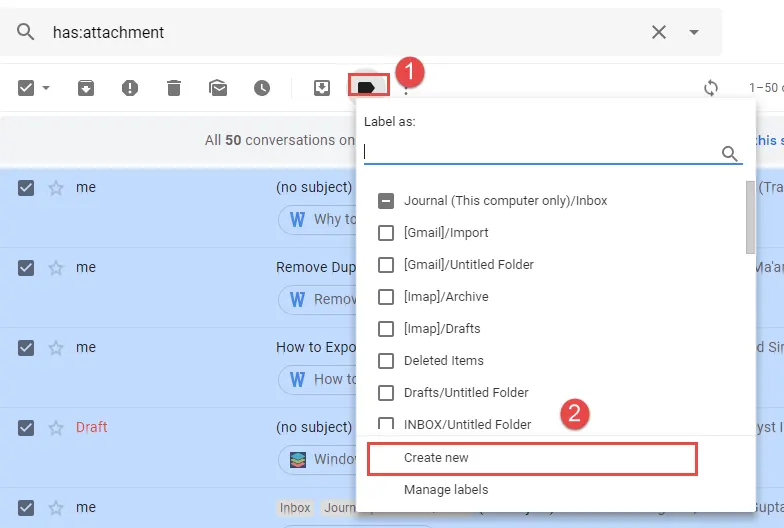Open the Remov Word attachment chip

click(x=317, y=299)
